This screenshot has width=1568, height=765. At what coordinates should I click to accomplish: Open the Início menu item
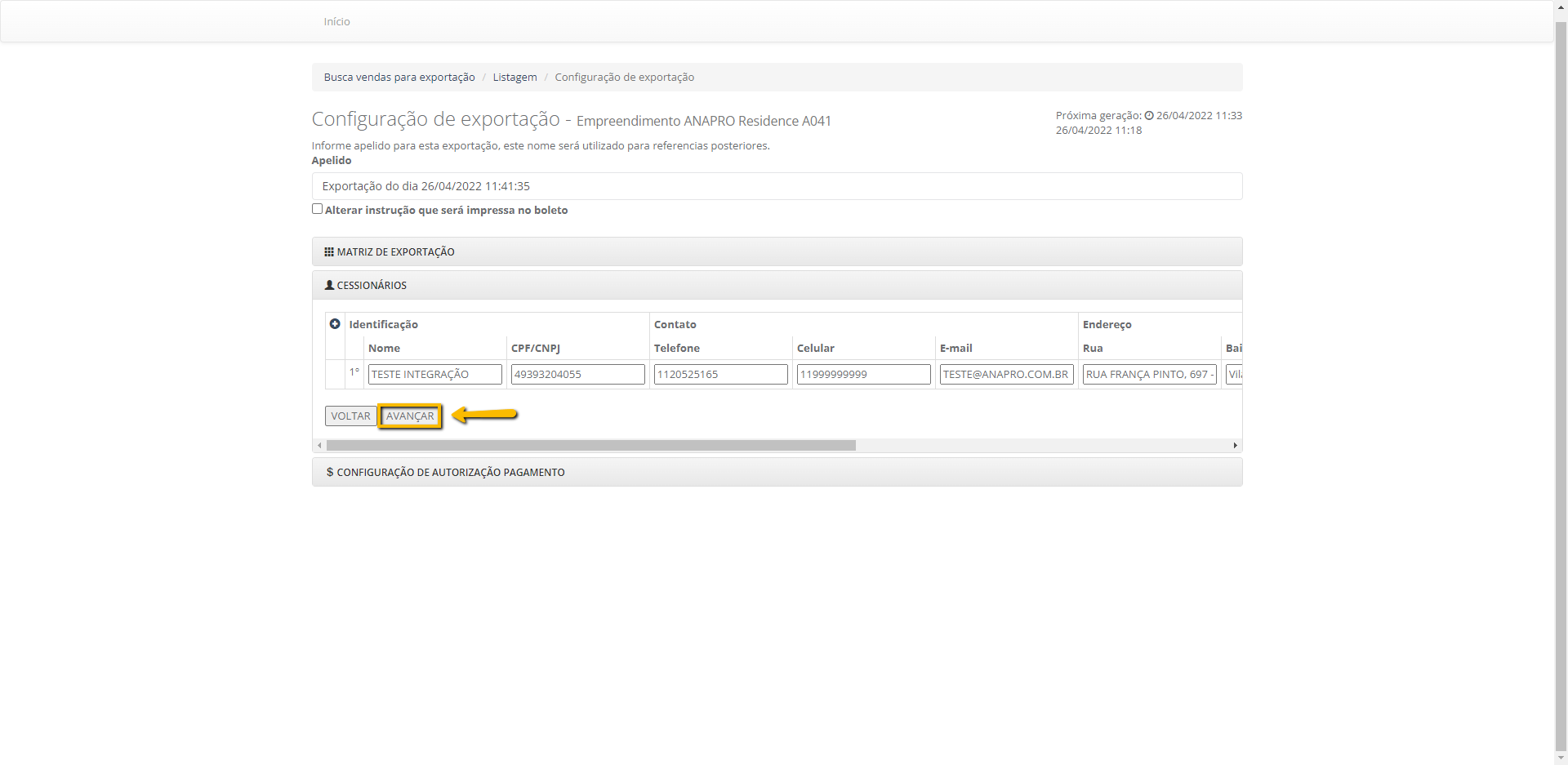click(x=336, y=22)
